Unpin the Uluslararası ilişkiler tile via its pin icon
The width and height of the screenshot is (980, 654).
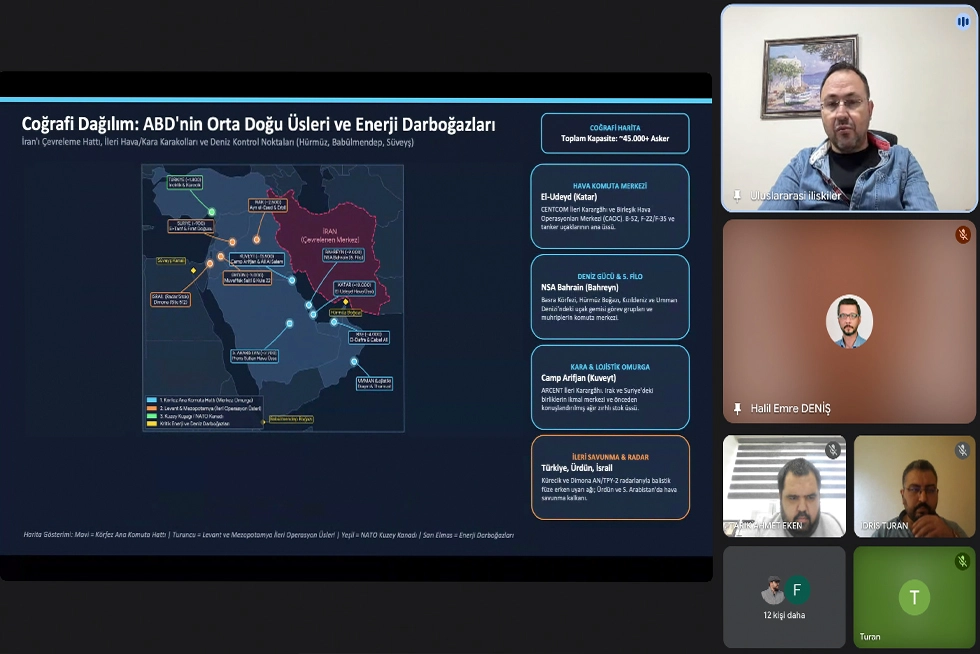pyautogui.click(x=738, y=196)
